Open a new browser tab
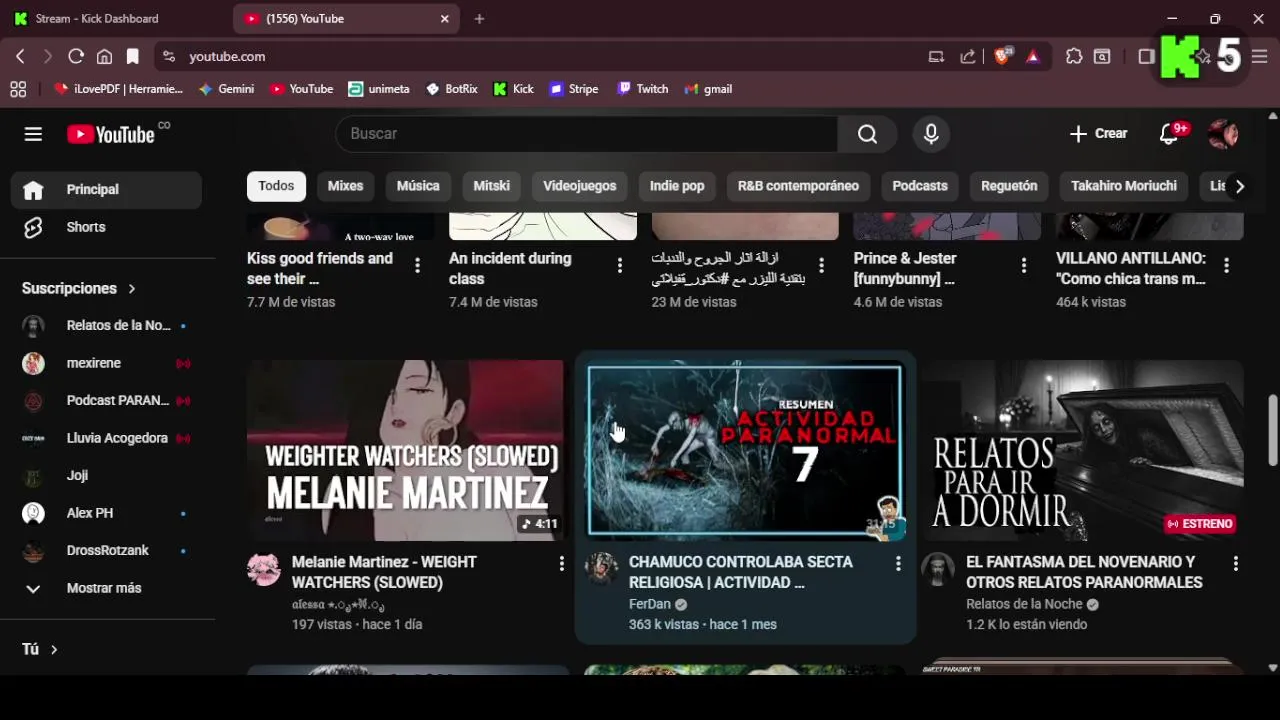Image resolution: width=1280 pixels, height=720 pixels. [x=479, y=18]
